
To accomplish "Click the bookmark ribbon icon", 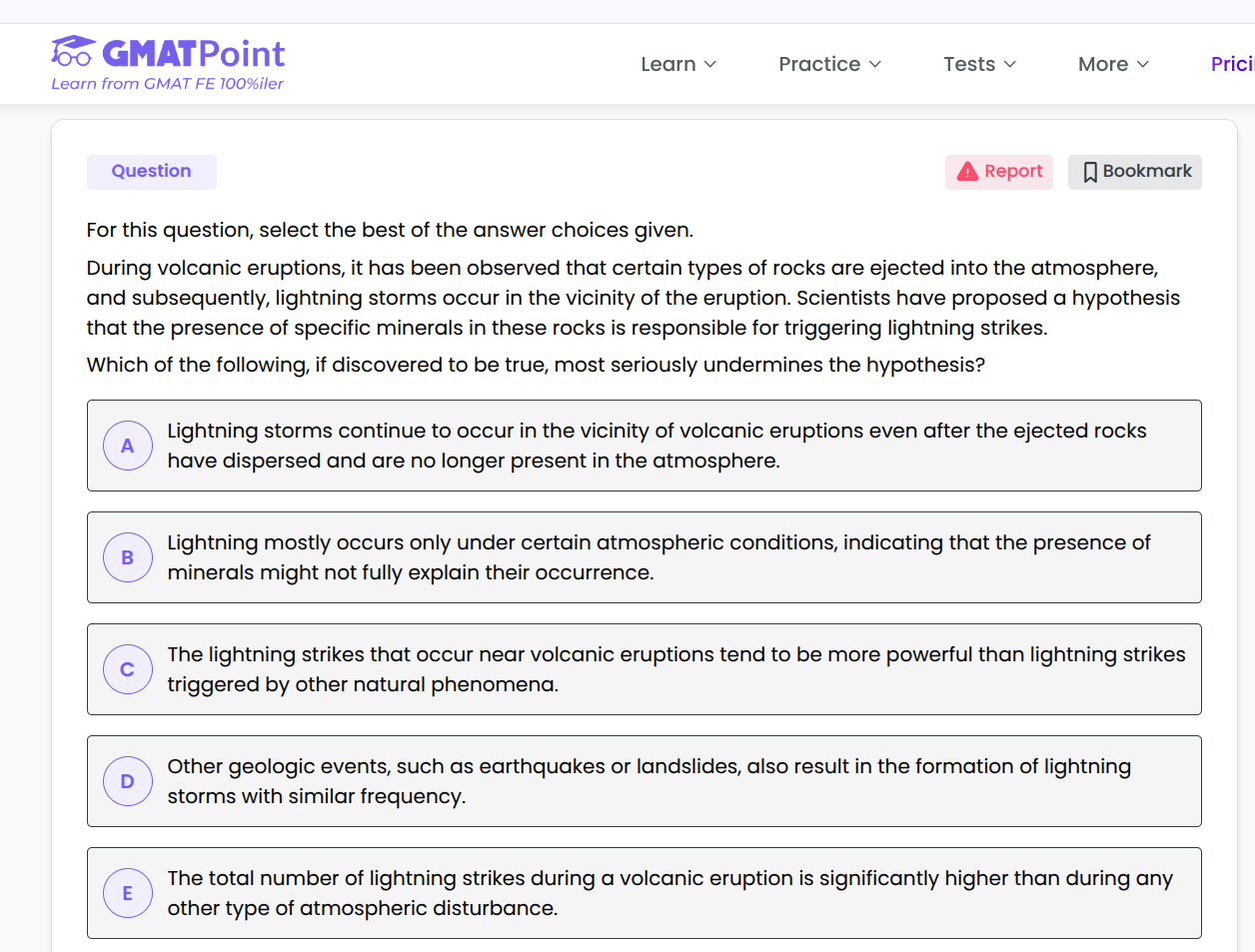I will 1089,172.
